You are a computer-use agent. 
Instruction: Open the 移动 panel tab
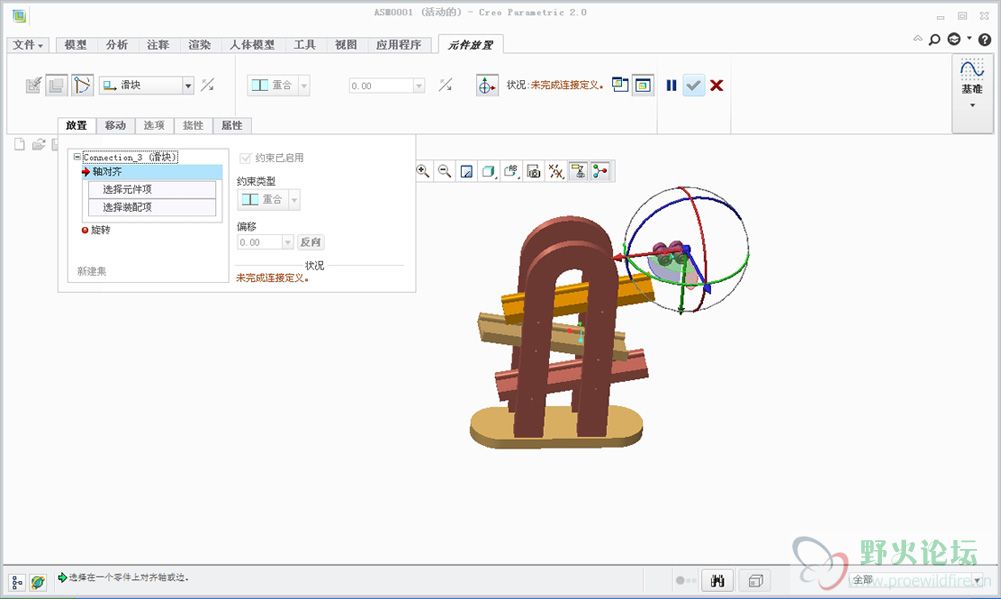point(116,125)
